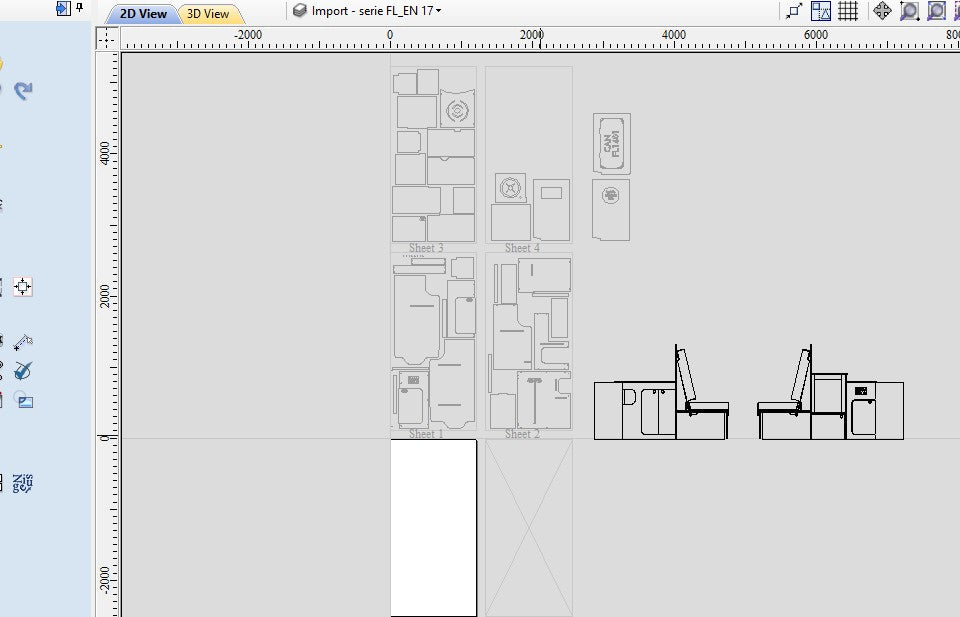Image resolution: width=960 pixels, height=617 pixels.
Task: Select the pan view tool
Action: click(882, 11)
